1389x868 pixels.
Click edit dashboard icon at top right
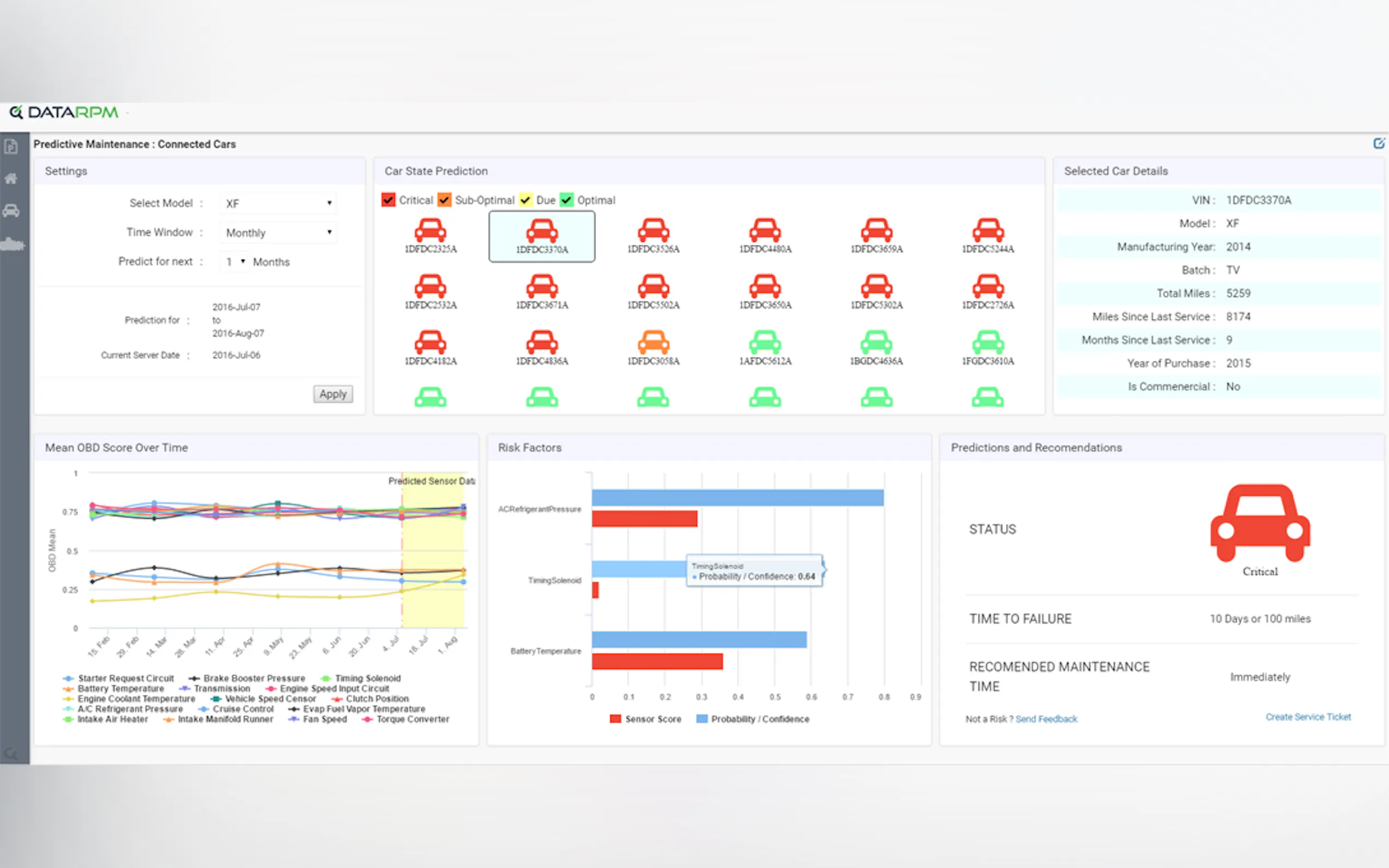point(1378,144)
